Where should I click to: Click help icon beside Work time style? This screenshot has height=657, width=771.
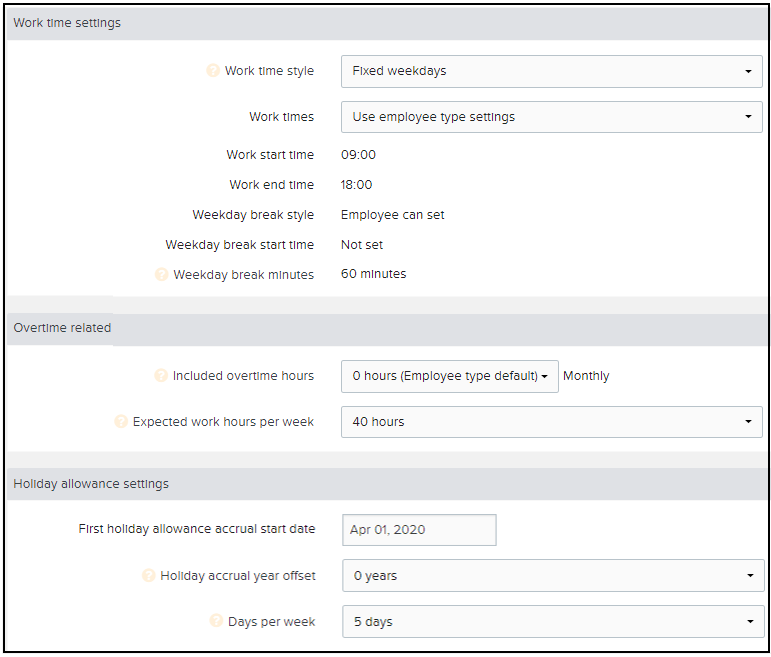coord(213,71)
